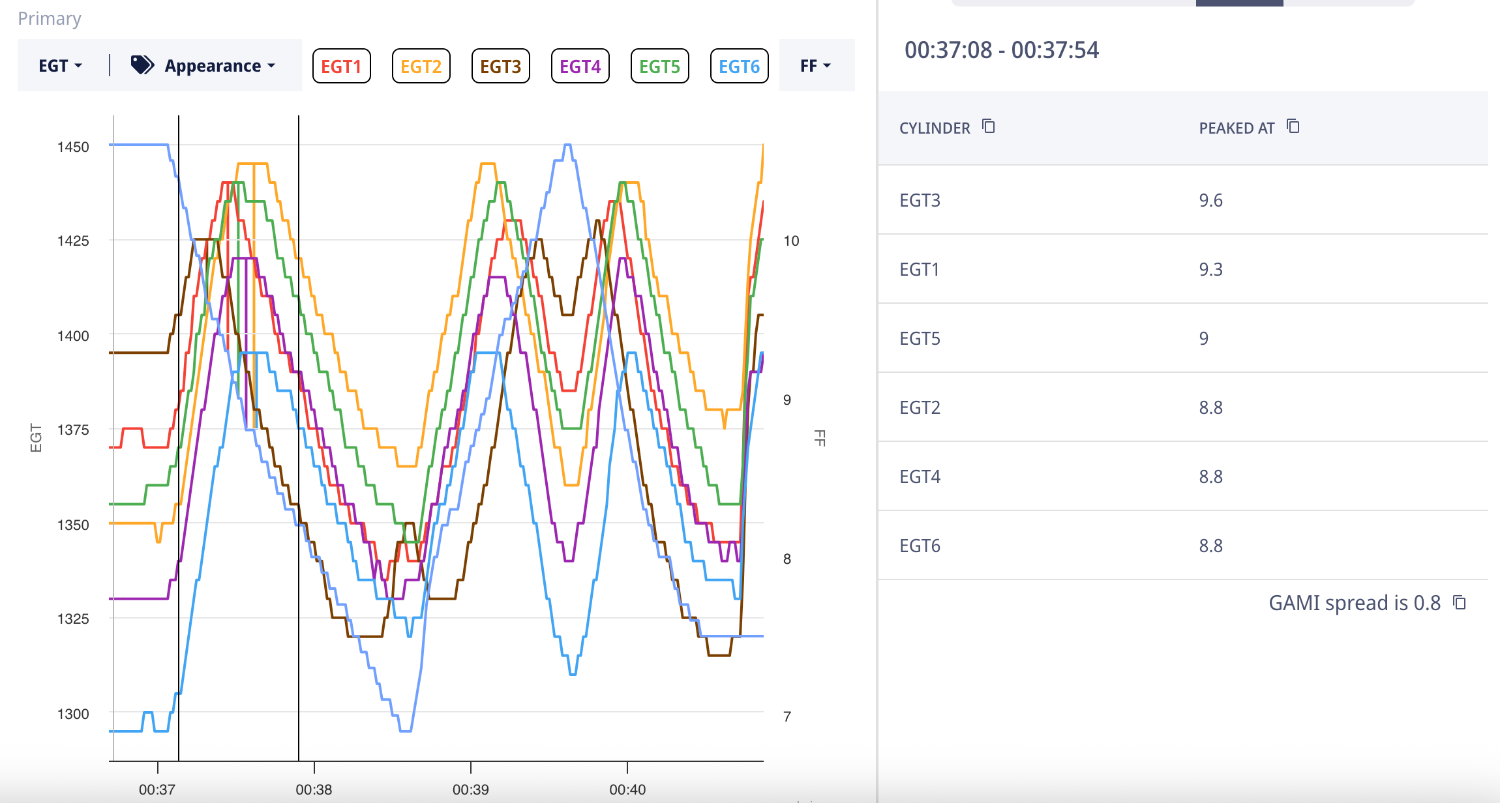The width and height of the screenshot is (1500, 803).
Task: Copy the PEAKED AT column values
Action: tap(1293, 126)
